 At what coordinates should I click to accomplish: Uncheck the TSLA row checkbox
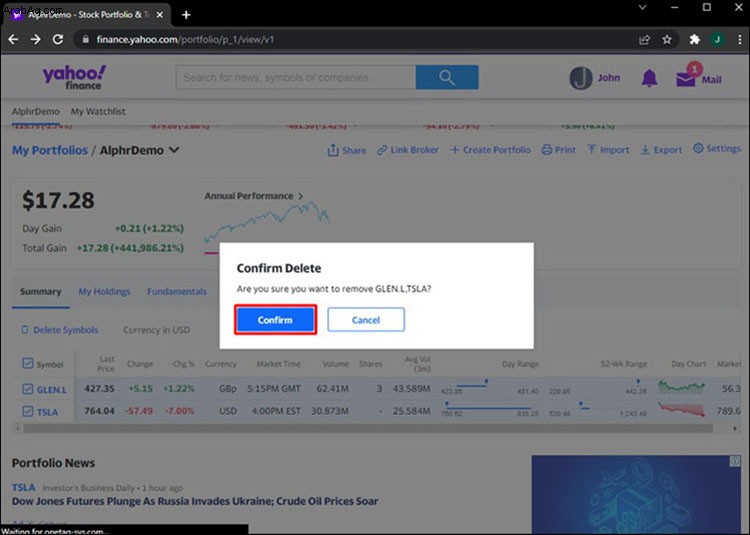(x=28, y=411)
